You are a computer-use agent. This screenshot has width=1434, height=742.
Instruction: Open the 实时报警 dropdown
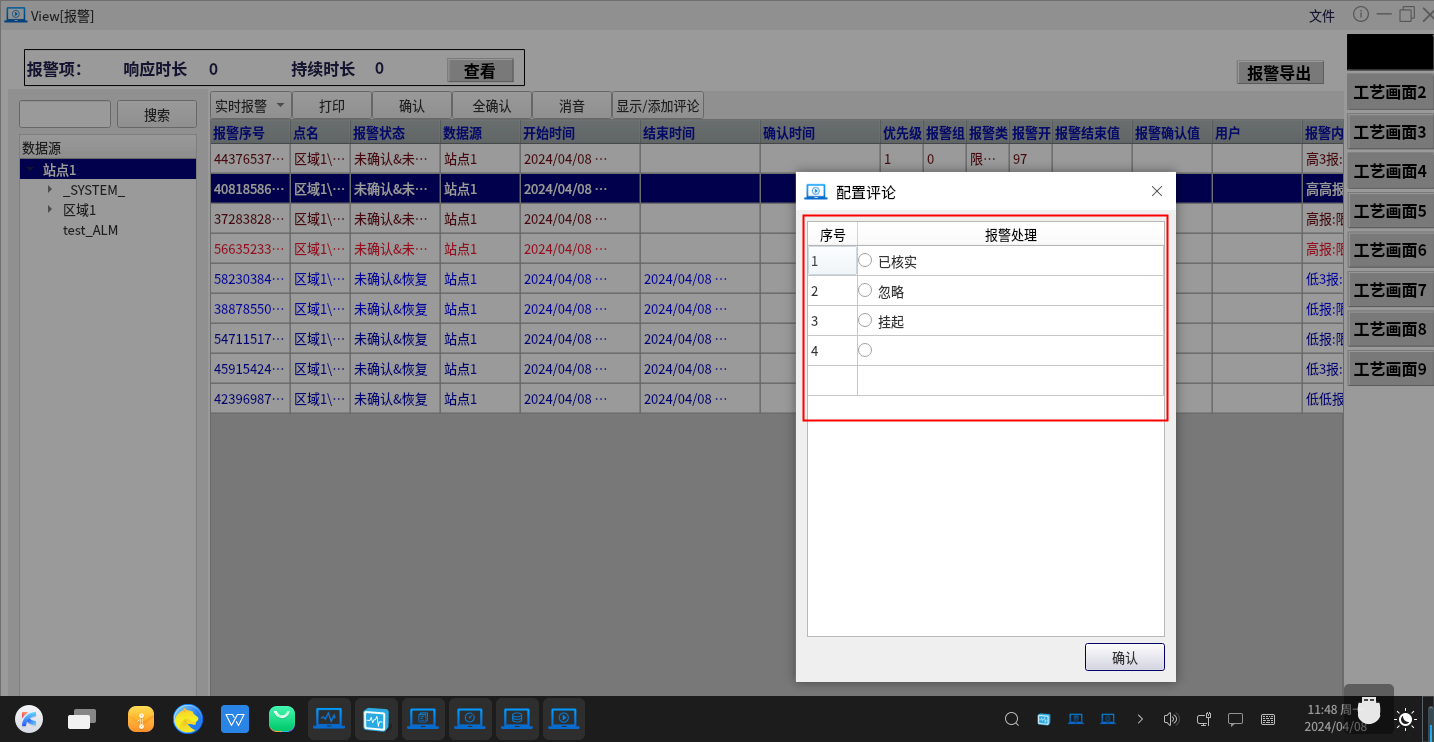[x=250, y=105]
